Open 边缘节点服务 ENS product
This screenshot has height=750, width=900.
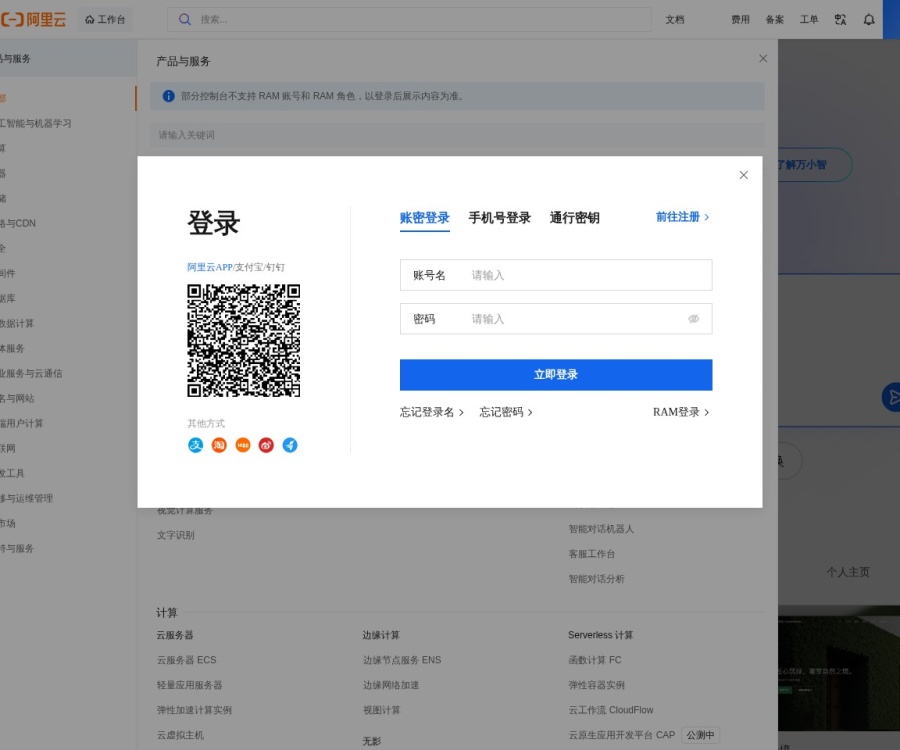(402, 660)
